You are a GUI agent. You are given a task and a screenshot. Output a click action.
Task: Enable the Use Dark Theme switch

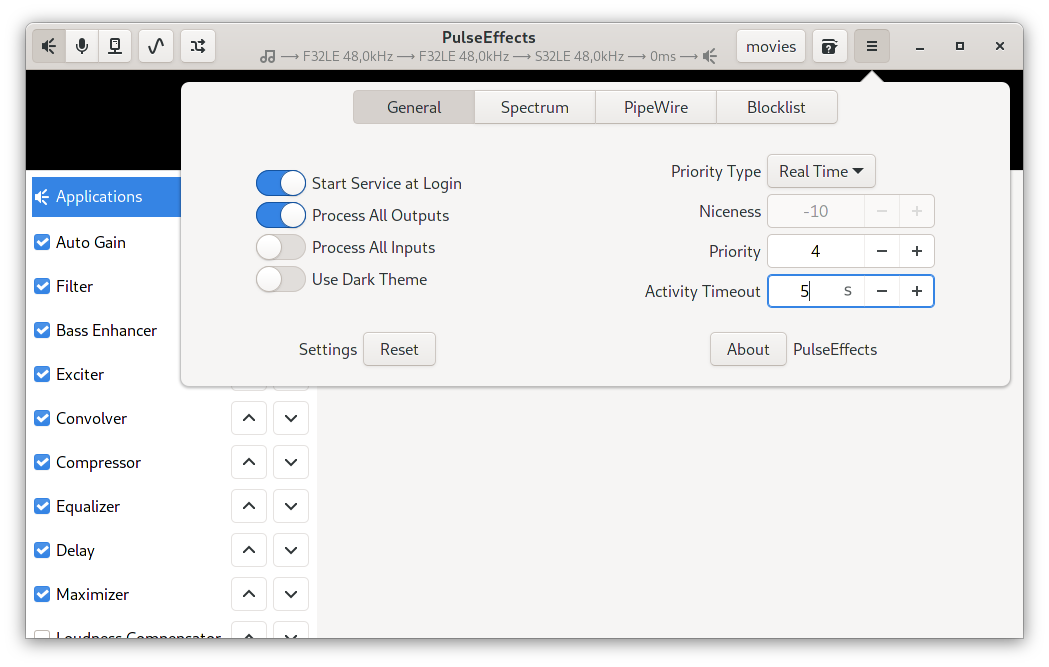click(x=281, y=279)
